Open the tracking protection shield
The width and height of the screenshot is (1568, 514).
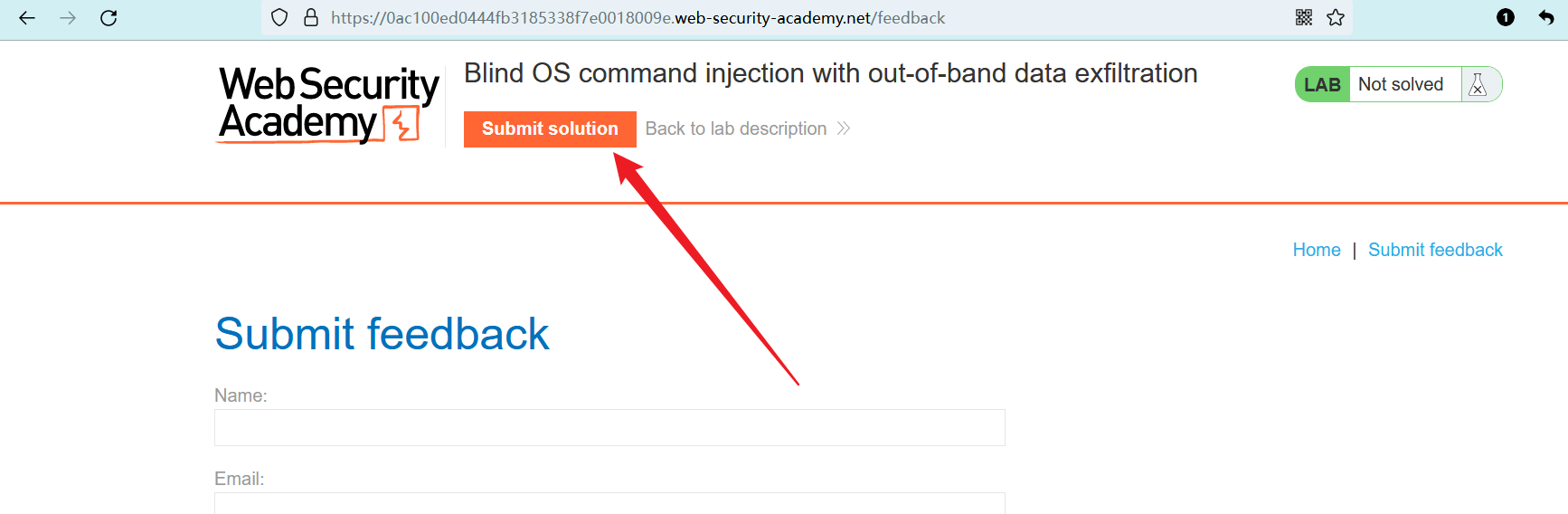point(279,18)
